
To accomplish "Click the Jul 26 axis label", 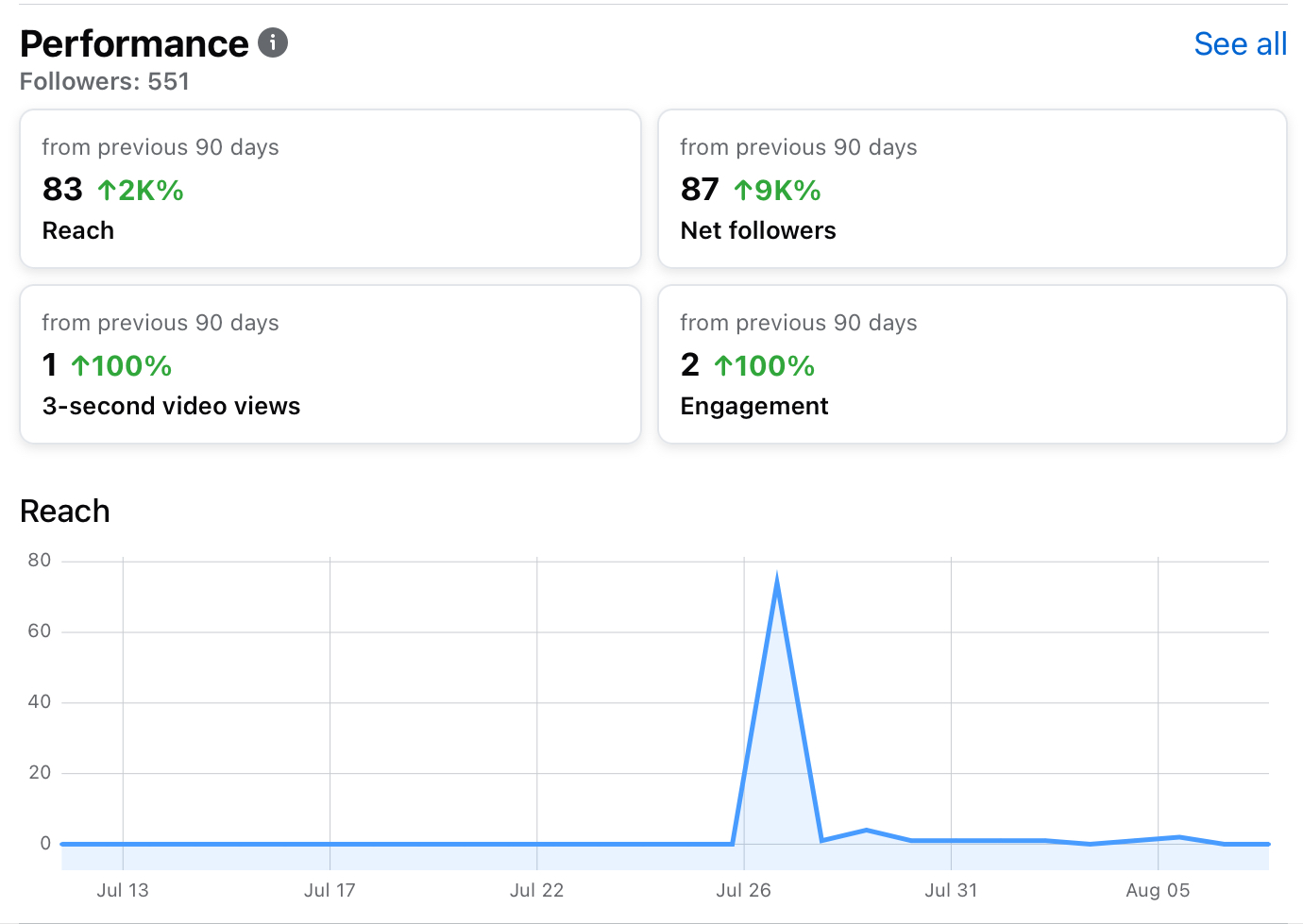I will click(x=744, y=890).
